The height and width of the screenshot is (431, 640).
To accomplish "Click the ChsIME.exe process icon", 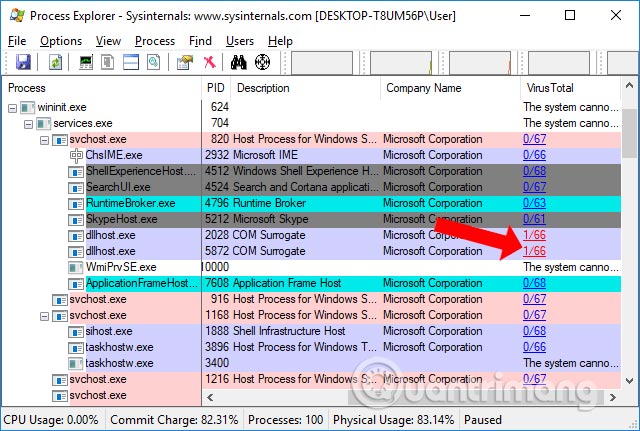I will 76,156.
